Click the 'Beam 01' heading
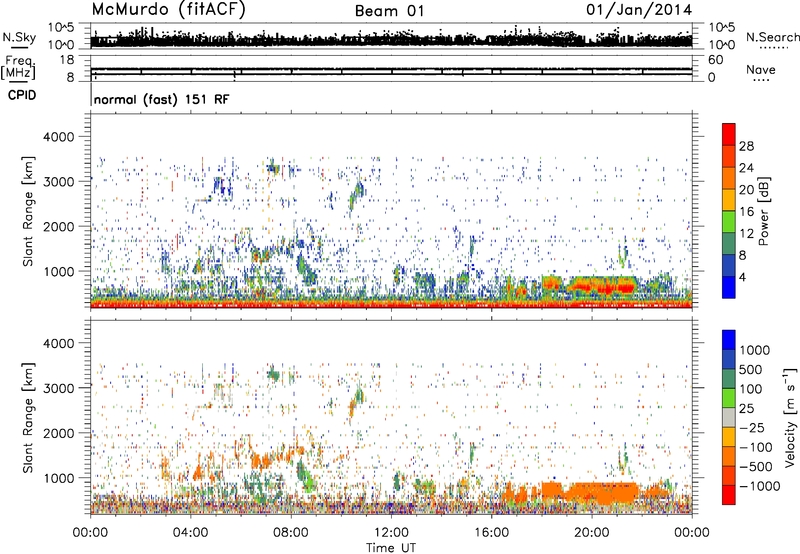This screenshot has width=800, height=554. coord(389,11)
